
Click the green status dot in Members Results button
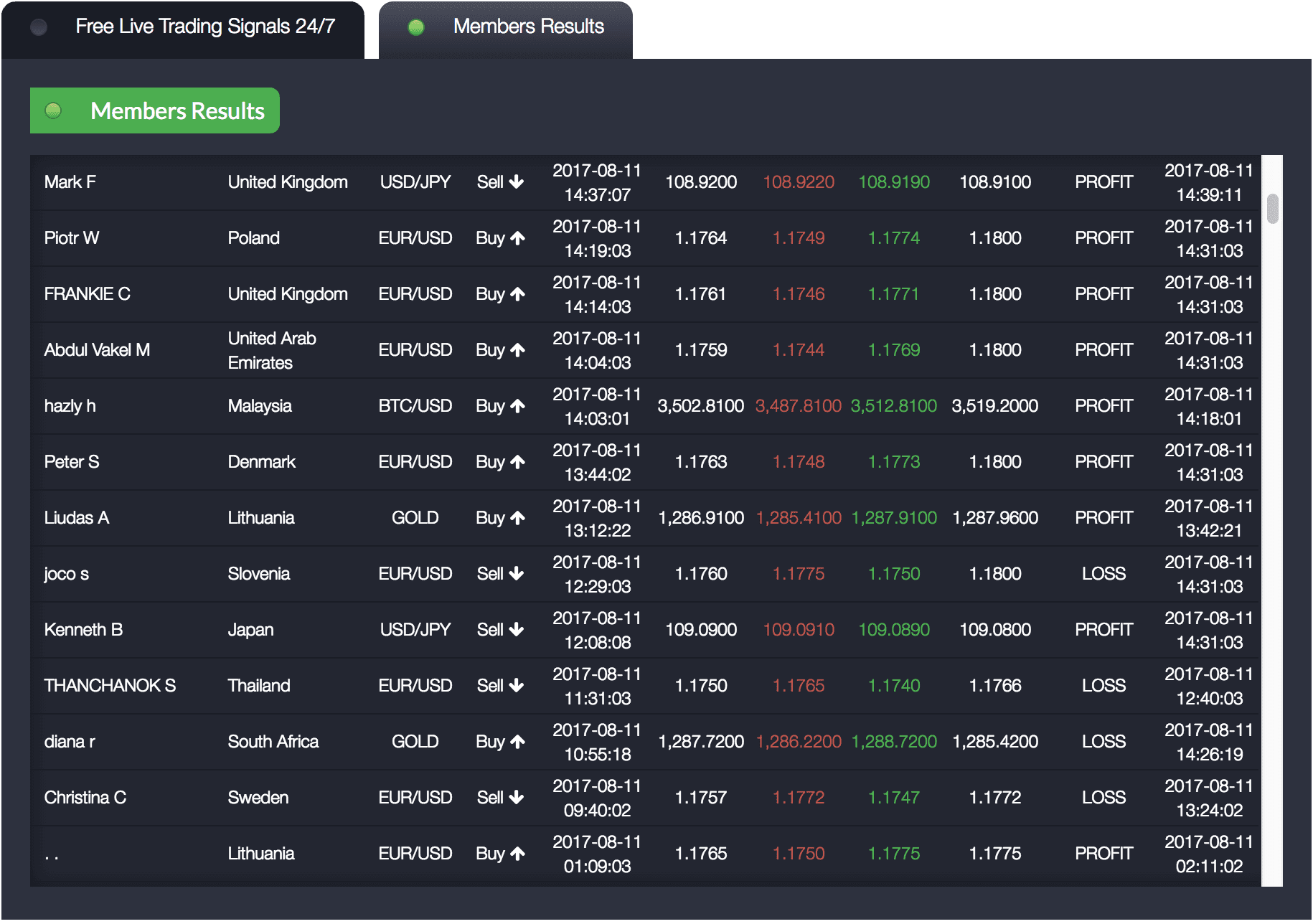pos(53,110)
